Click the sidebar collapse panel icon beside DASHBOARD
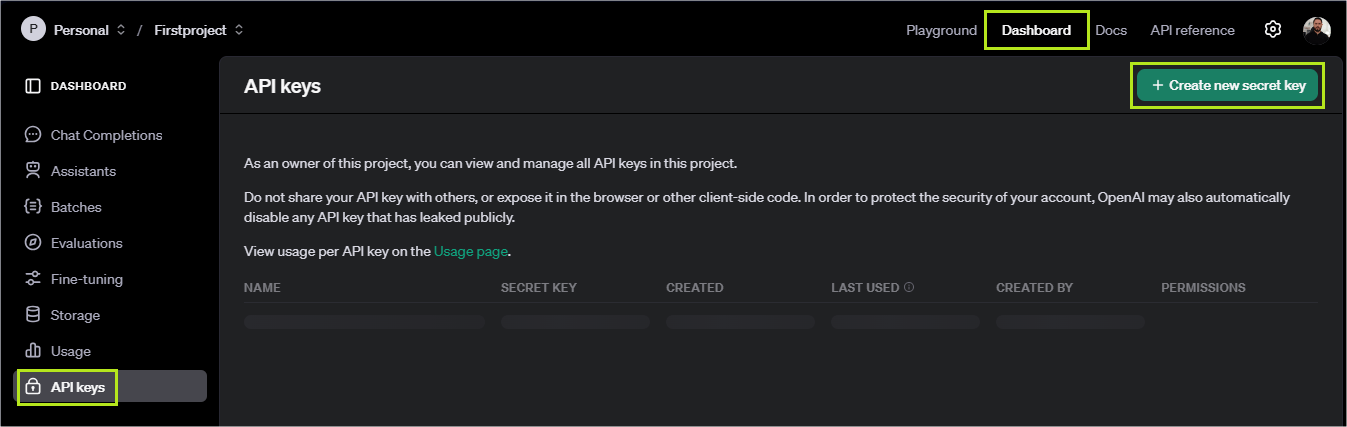 click(x=33, y=86)
